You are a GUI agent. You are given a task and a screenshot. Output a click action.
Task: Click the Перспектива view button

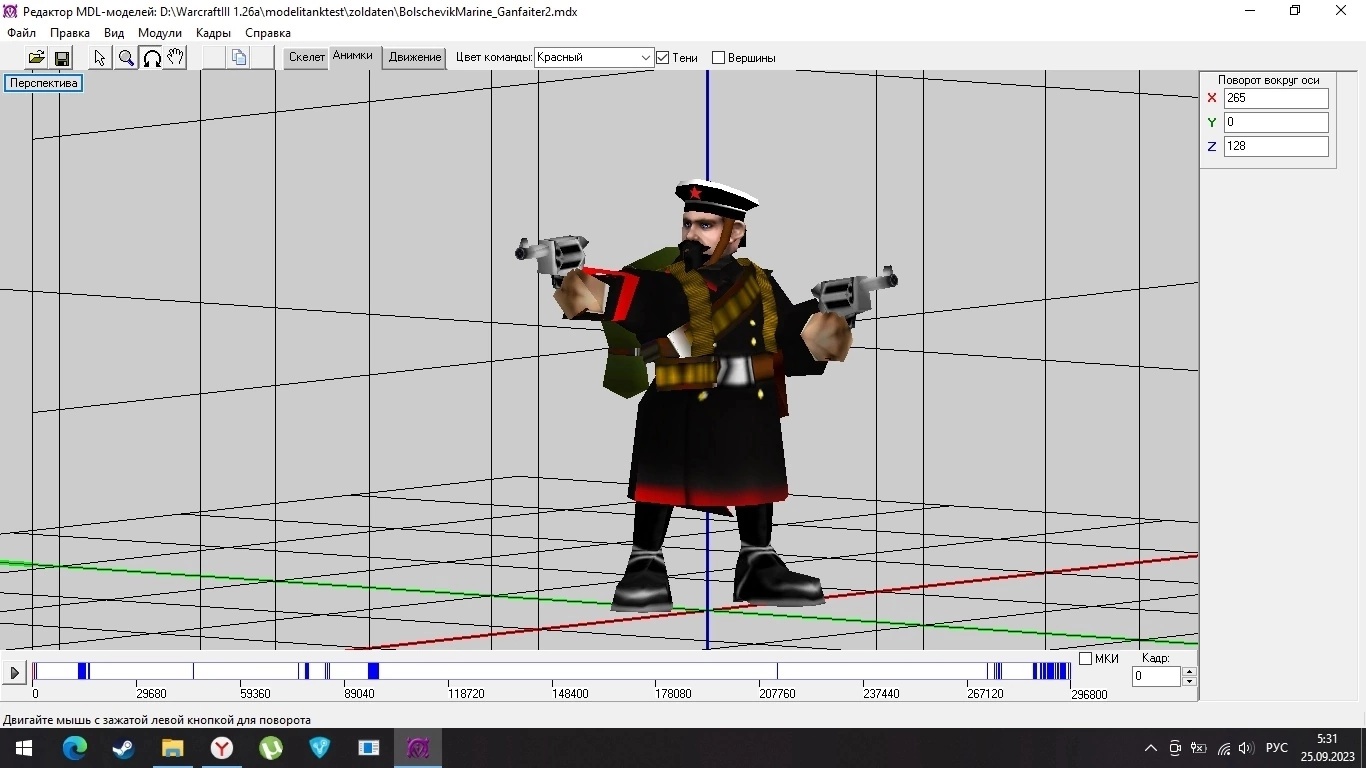44,83
